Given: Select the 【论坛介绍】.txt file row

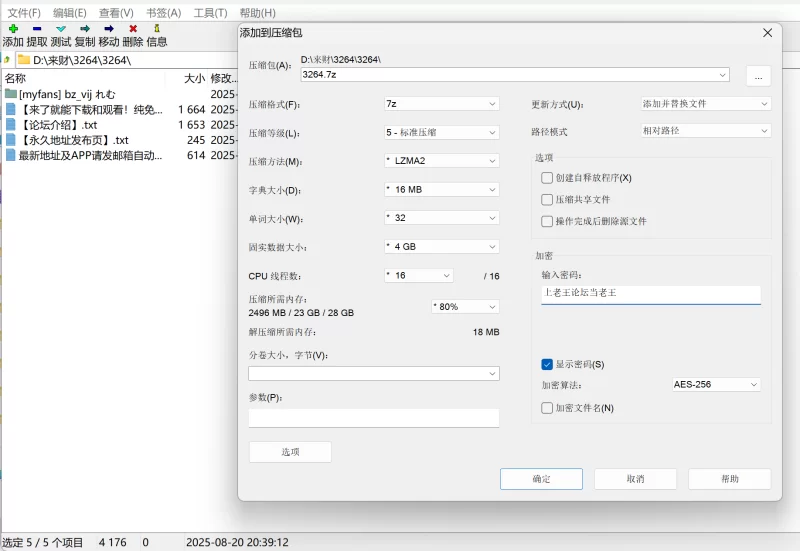Looking at the screenshot, I should click(x=120, y=124).
